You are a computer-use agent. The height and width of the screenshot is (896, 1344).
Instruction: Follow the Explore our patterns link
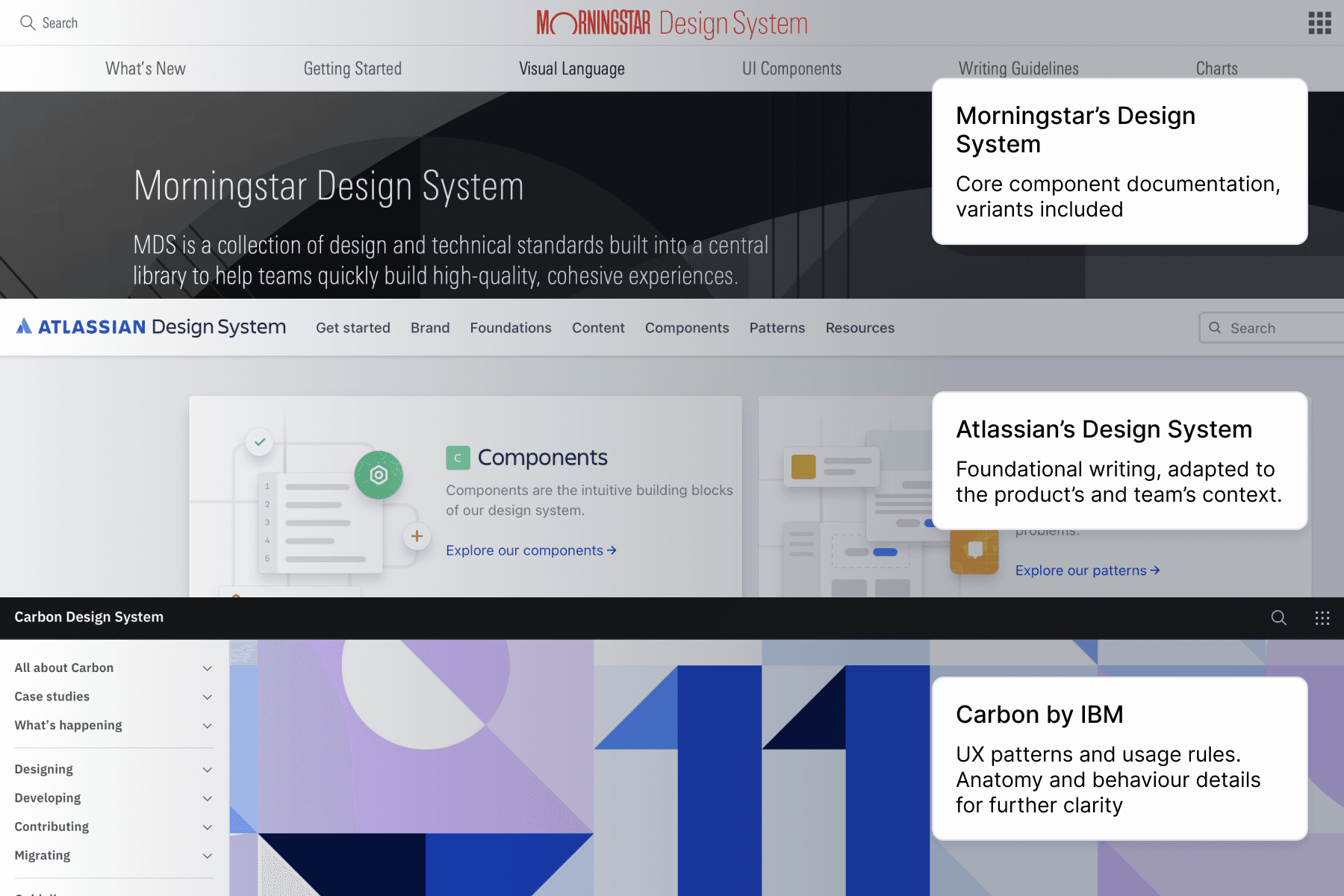coord(1087,570)
